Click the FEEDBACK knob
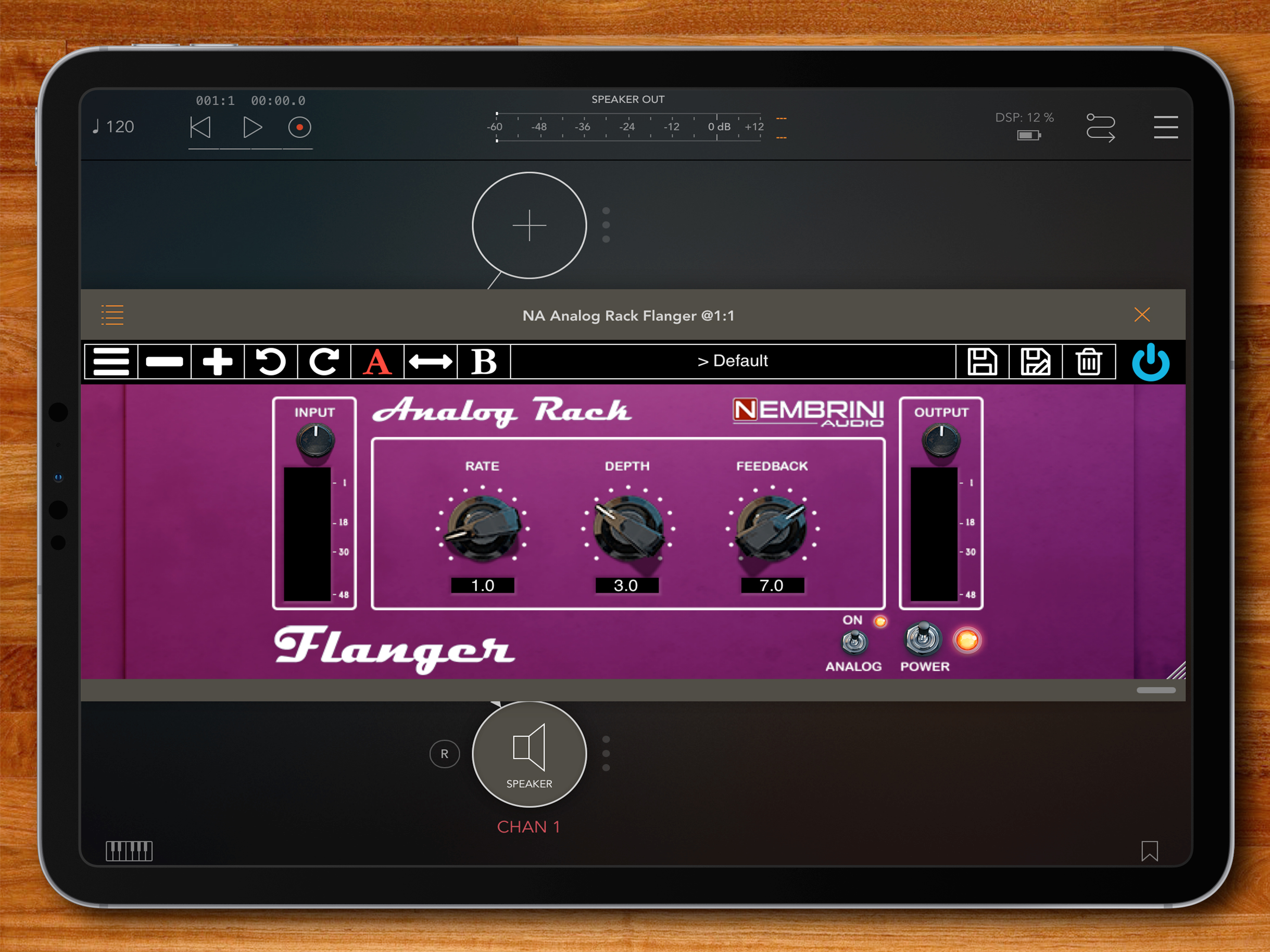 pos(771,528)
